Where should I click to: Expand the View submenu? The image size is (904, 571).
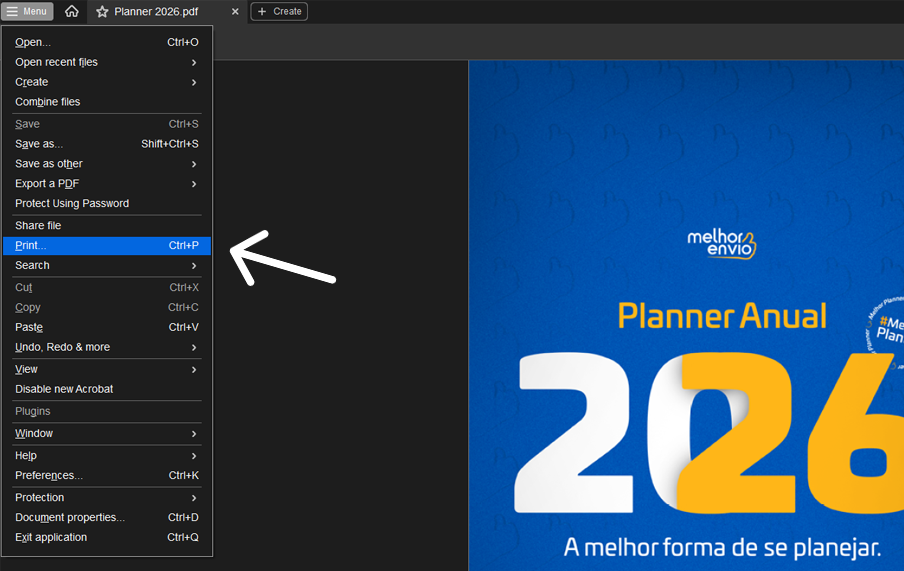point(107,369)
